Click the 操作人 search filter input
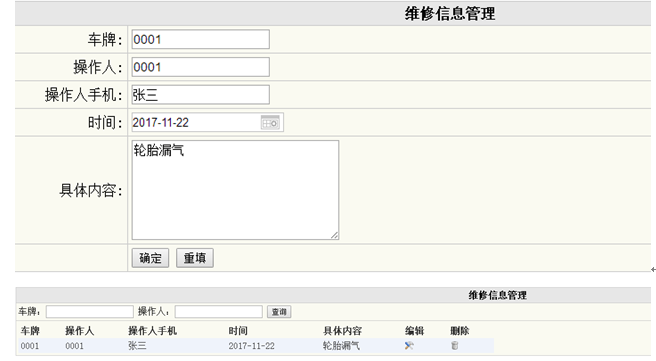 (218, 312)
